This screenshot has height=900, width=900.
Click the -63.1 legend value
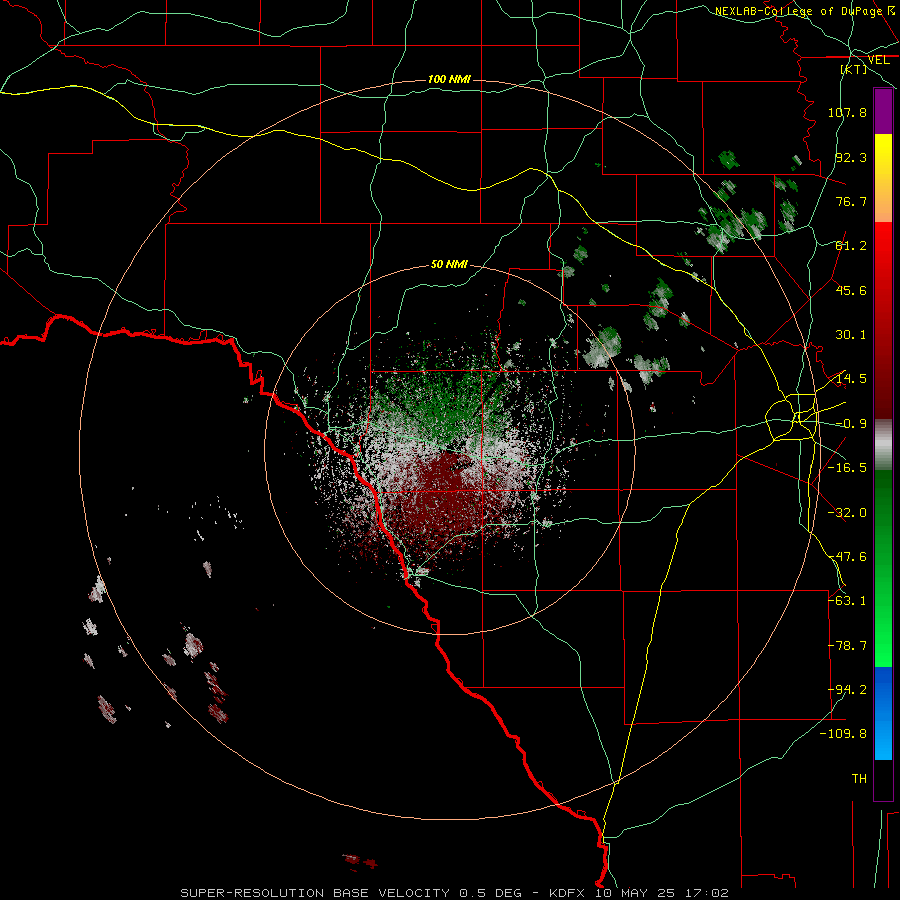point(847,601)
